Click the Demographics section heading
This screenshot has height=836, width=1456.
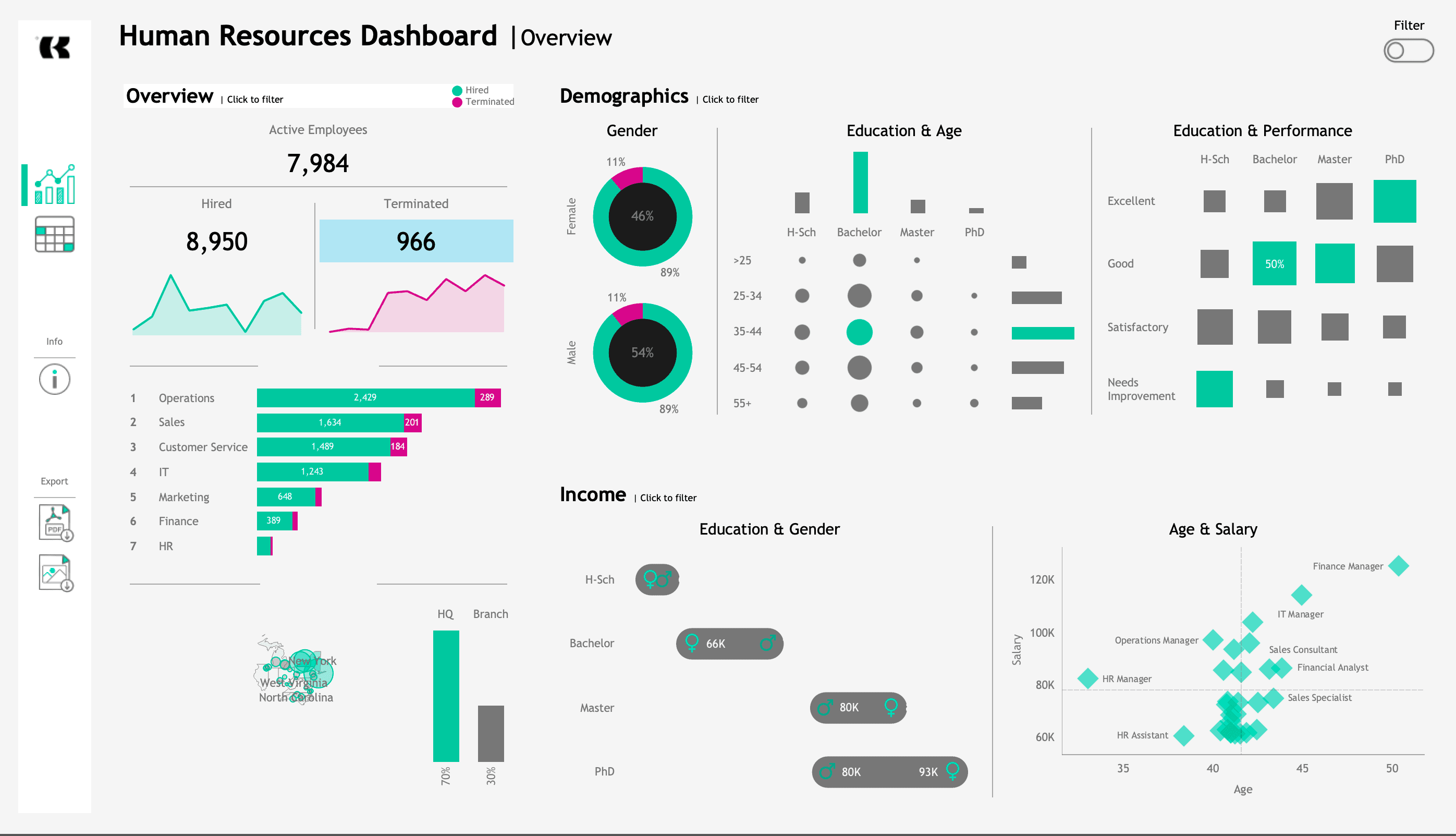point(624,96)
